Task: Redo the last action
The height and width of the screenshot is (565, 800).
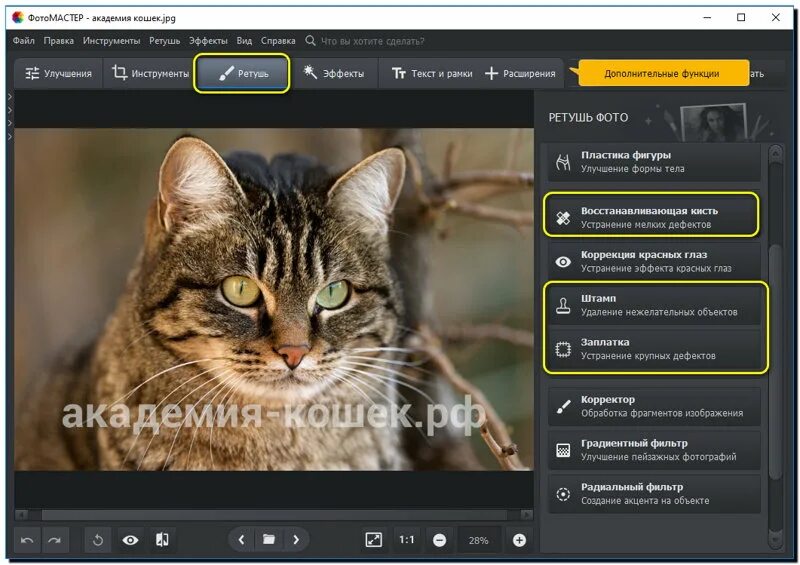Action: coord(55,540)
